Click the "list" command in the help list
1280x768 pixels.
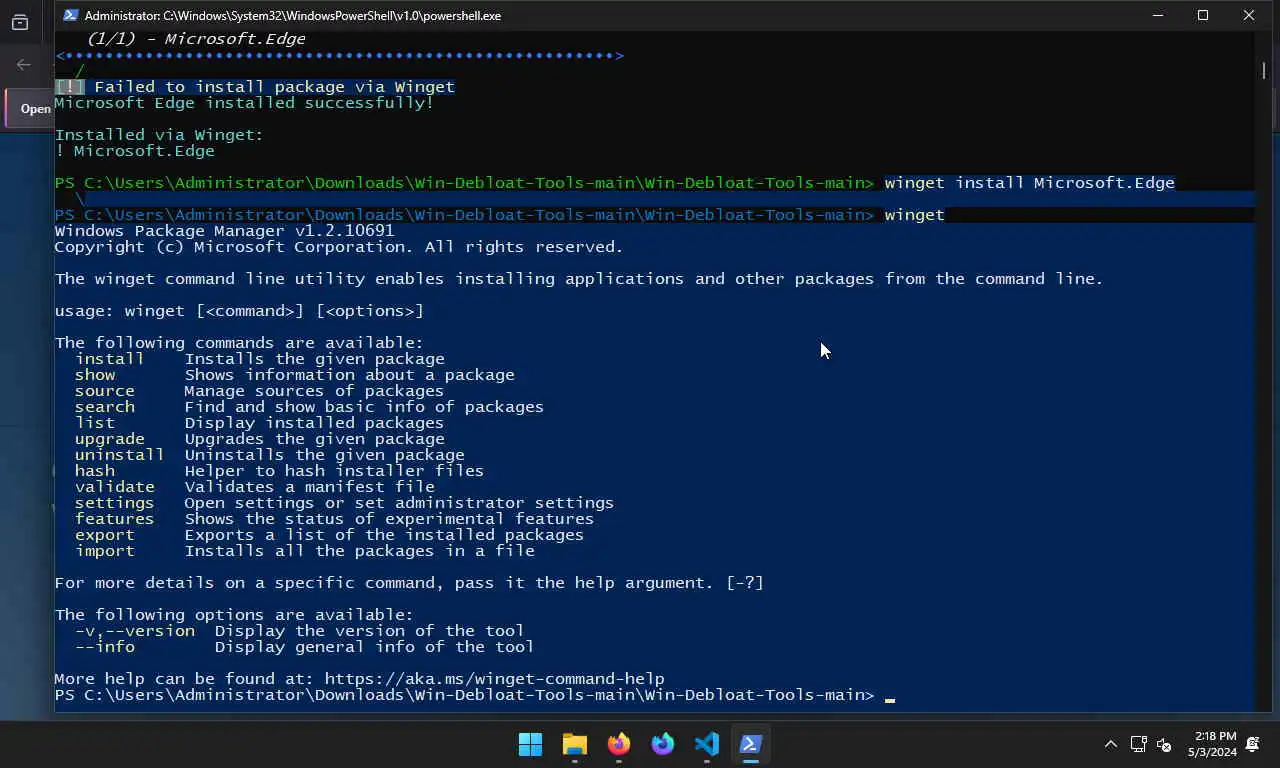95,423
